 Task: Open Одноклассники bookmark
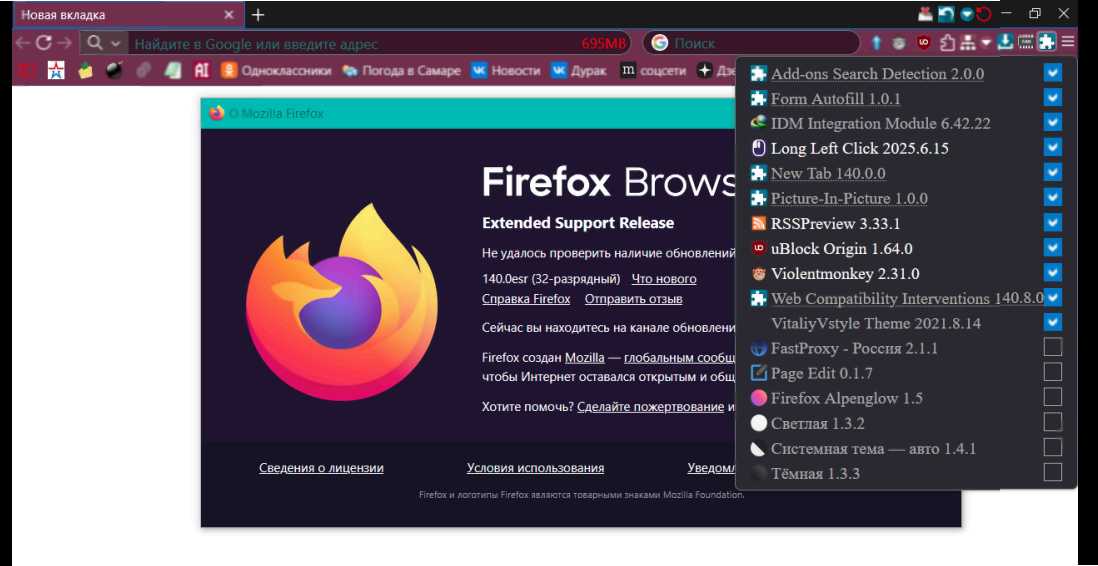276,71
